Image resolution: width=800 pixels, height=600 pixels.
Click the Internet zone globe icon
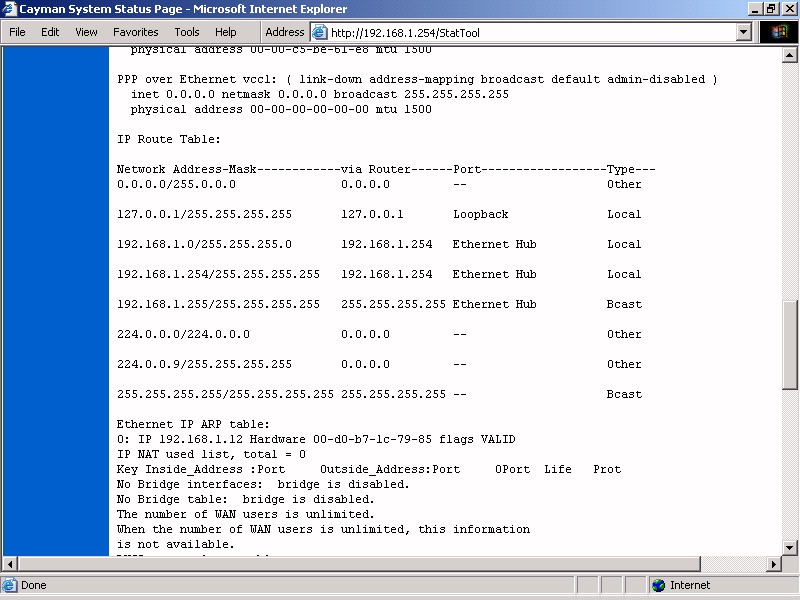tap(659, 585)
